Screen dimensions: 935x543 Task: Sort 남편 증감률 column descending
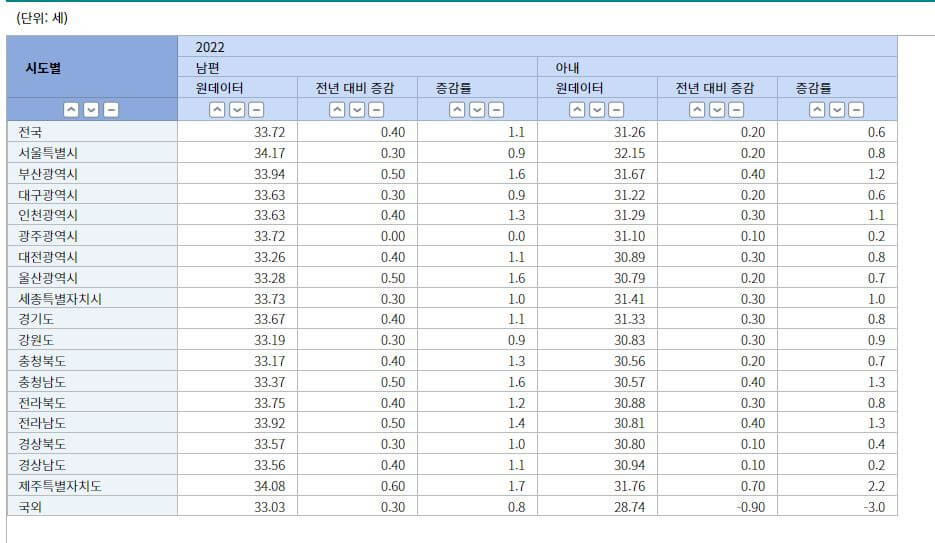pyautogui.click(x=476, y=110)
